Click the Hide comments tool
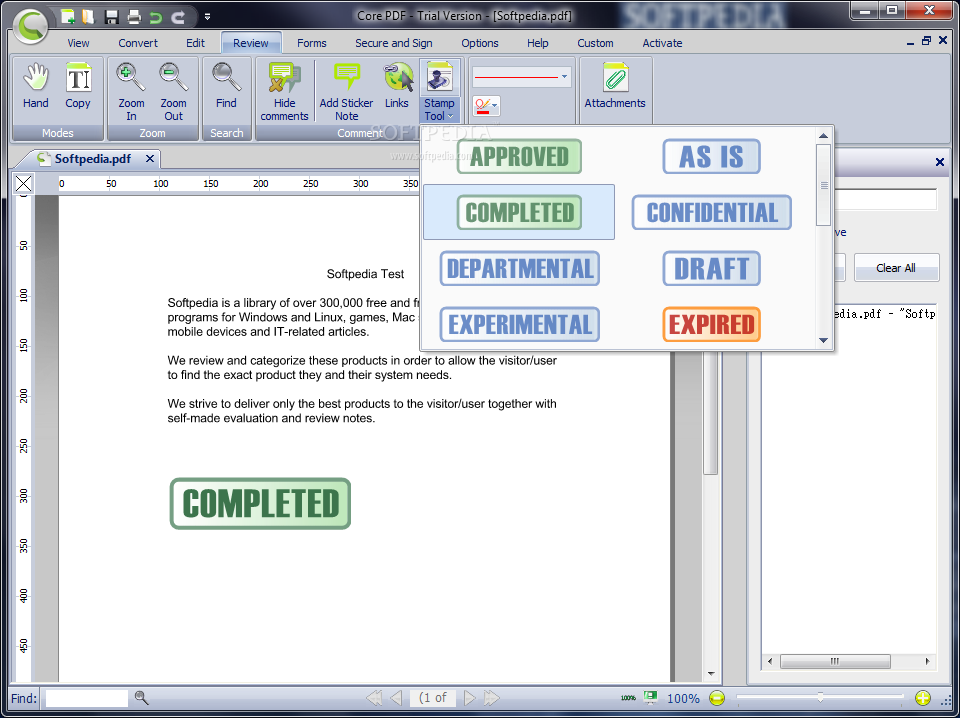 [x=284, y=92]
